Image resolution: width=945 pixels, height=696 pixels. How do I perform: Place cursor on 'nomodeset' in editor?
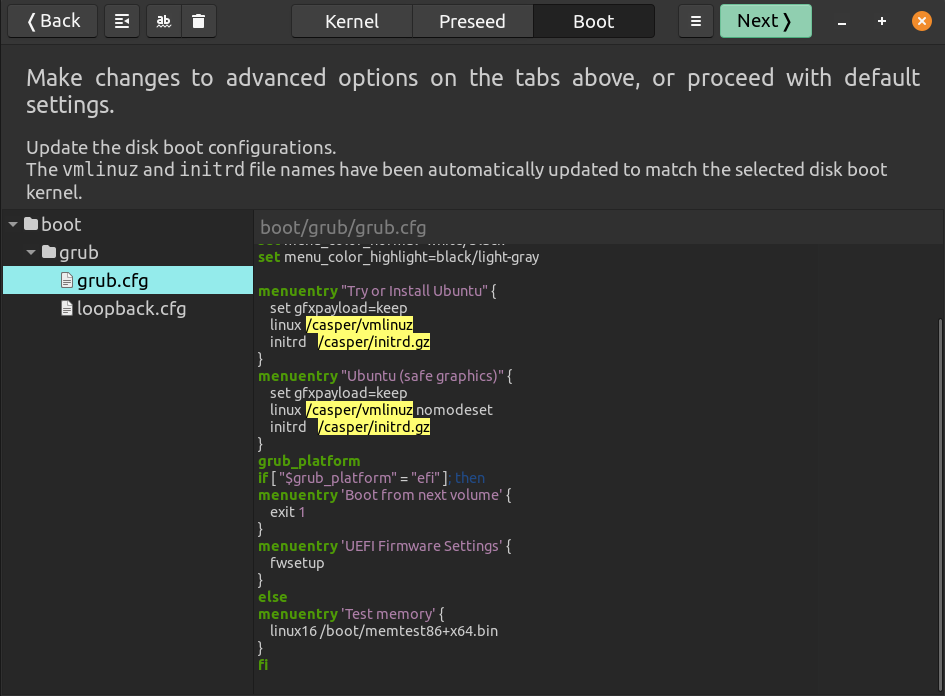(x=455, y=410)
